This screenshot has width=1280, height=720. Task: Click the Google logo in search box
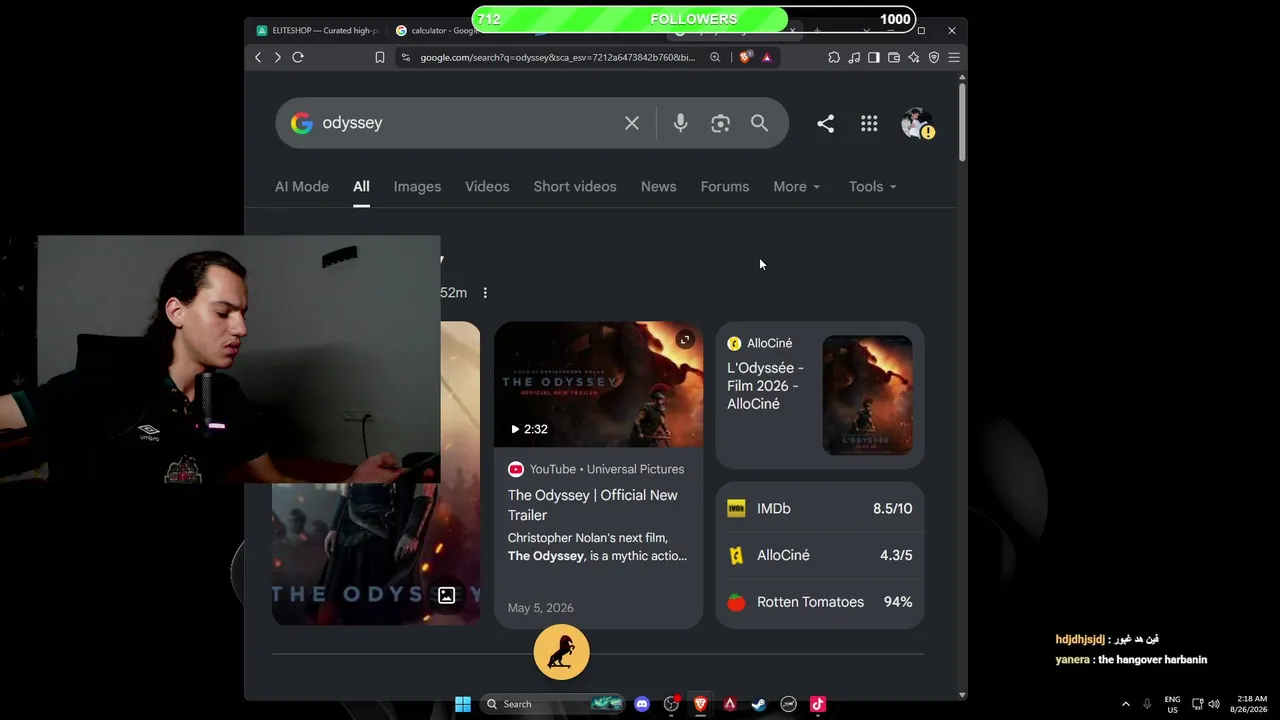pos(301,123)
